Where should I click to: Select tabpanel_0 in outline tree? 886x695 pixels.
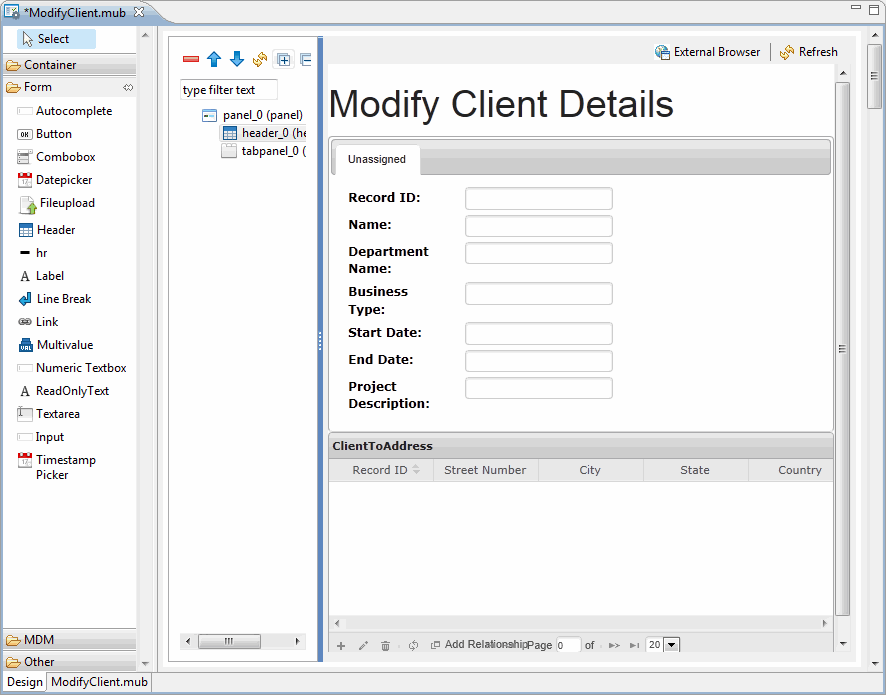point(264,151)
